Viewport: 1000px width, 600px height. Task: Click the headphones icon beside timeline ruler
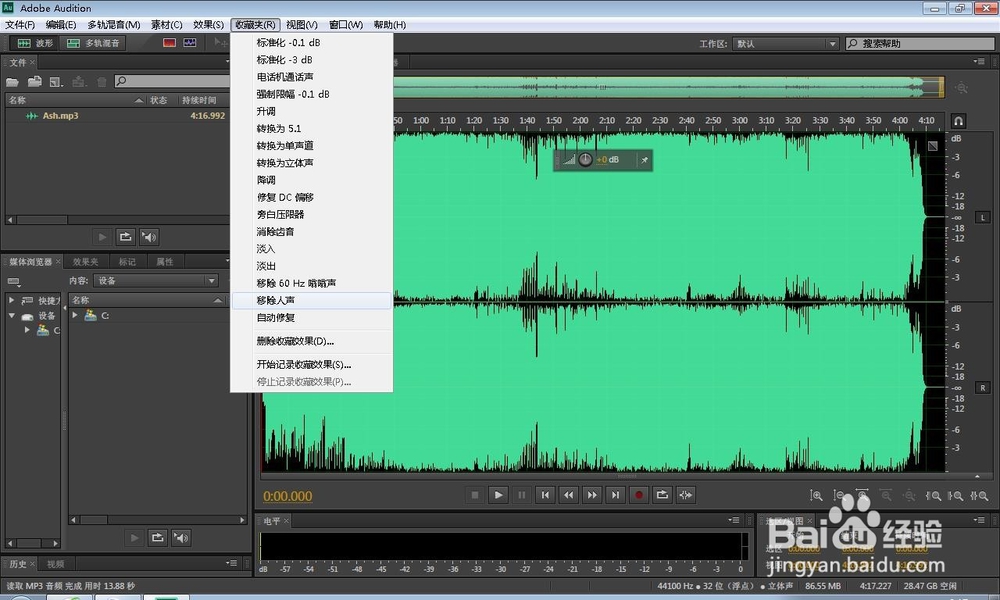point(958,121)
